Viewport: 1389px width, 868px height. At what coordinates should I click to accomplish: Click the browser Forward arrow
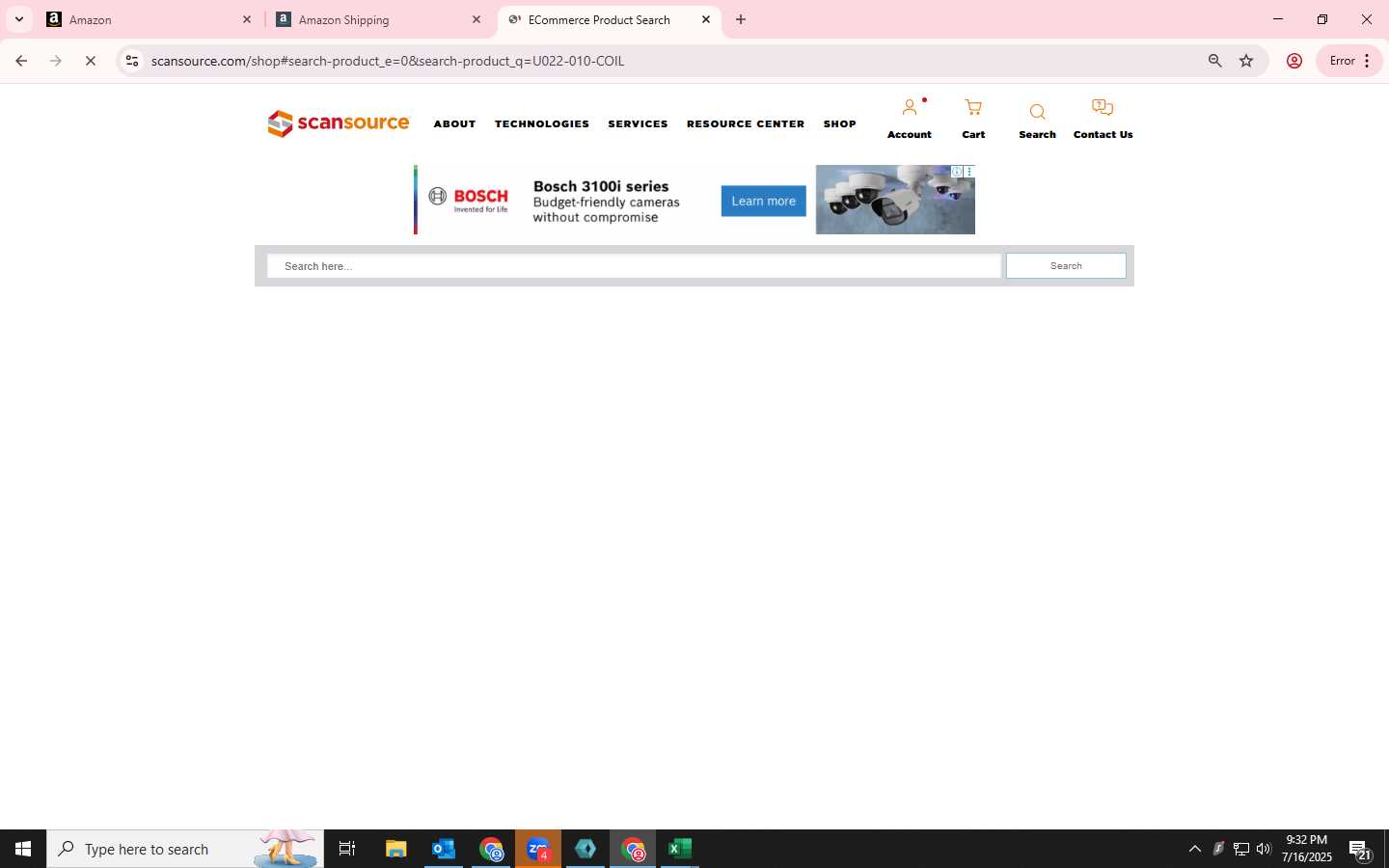(x=56, y=61)
